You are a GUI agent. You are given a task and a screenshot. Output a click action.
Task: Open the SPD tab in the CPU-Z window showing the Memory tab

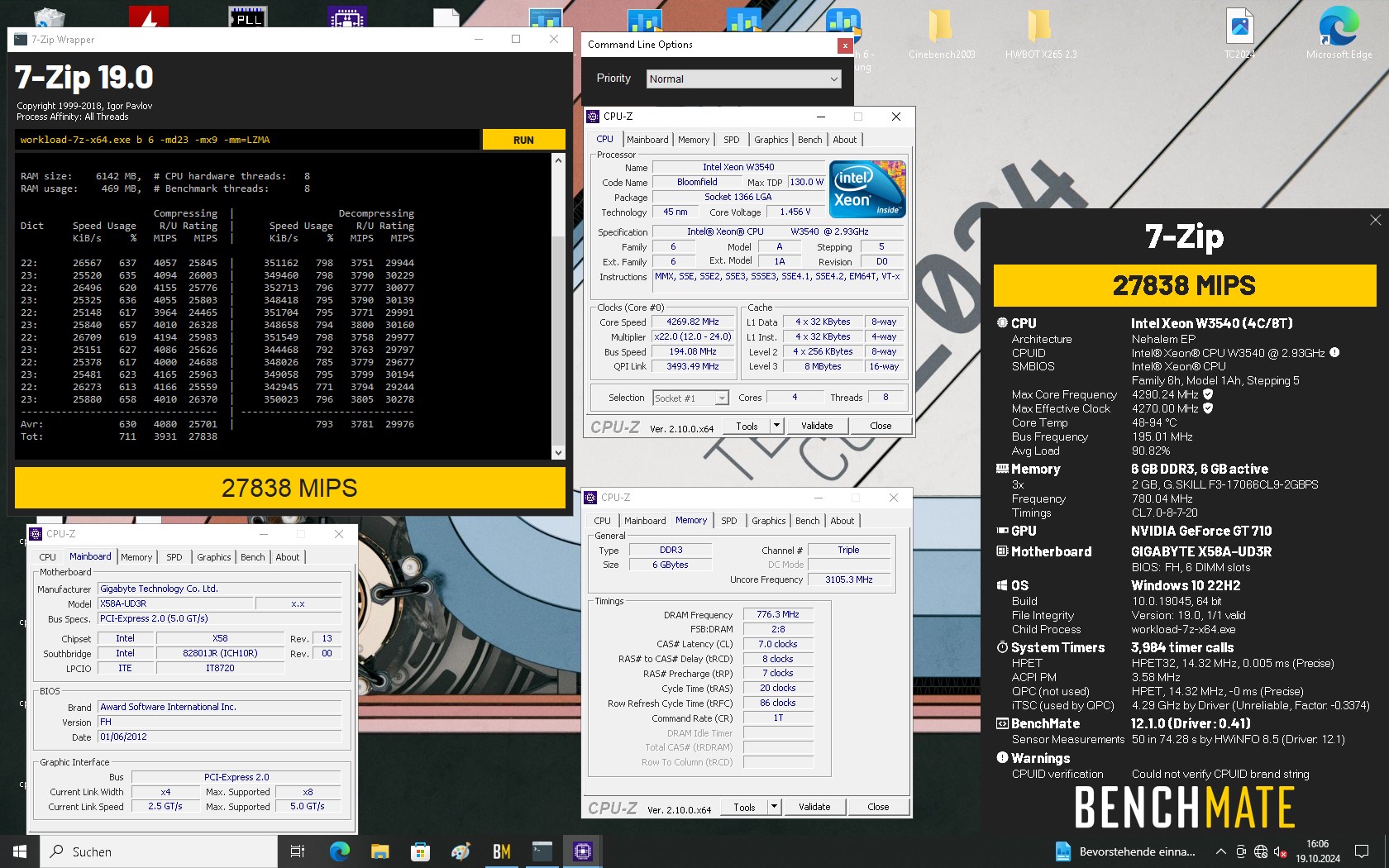click(x=728, y=521)
